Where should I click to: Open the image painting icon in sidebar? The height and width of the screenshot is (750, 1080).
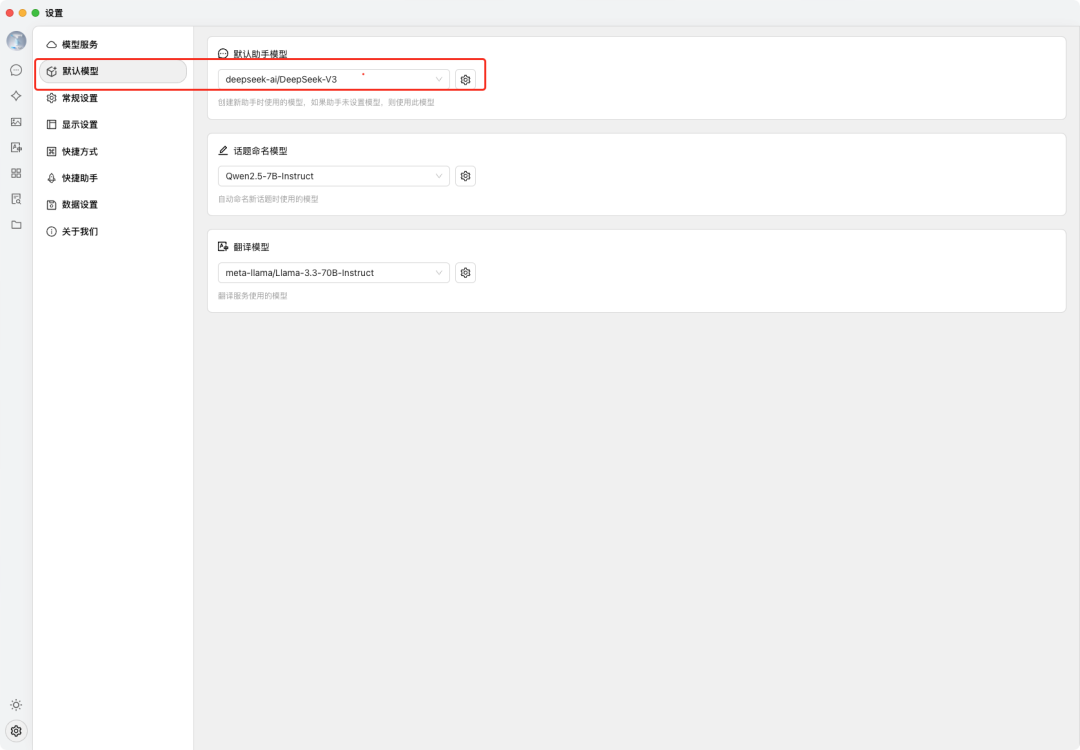click(17, 122)
